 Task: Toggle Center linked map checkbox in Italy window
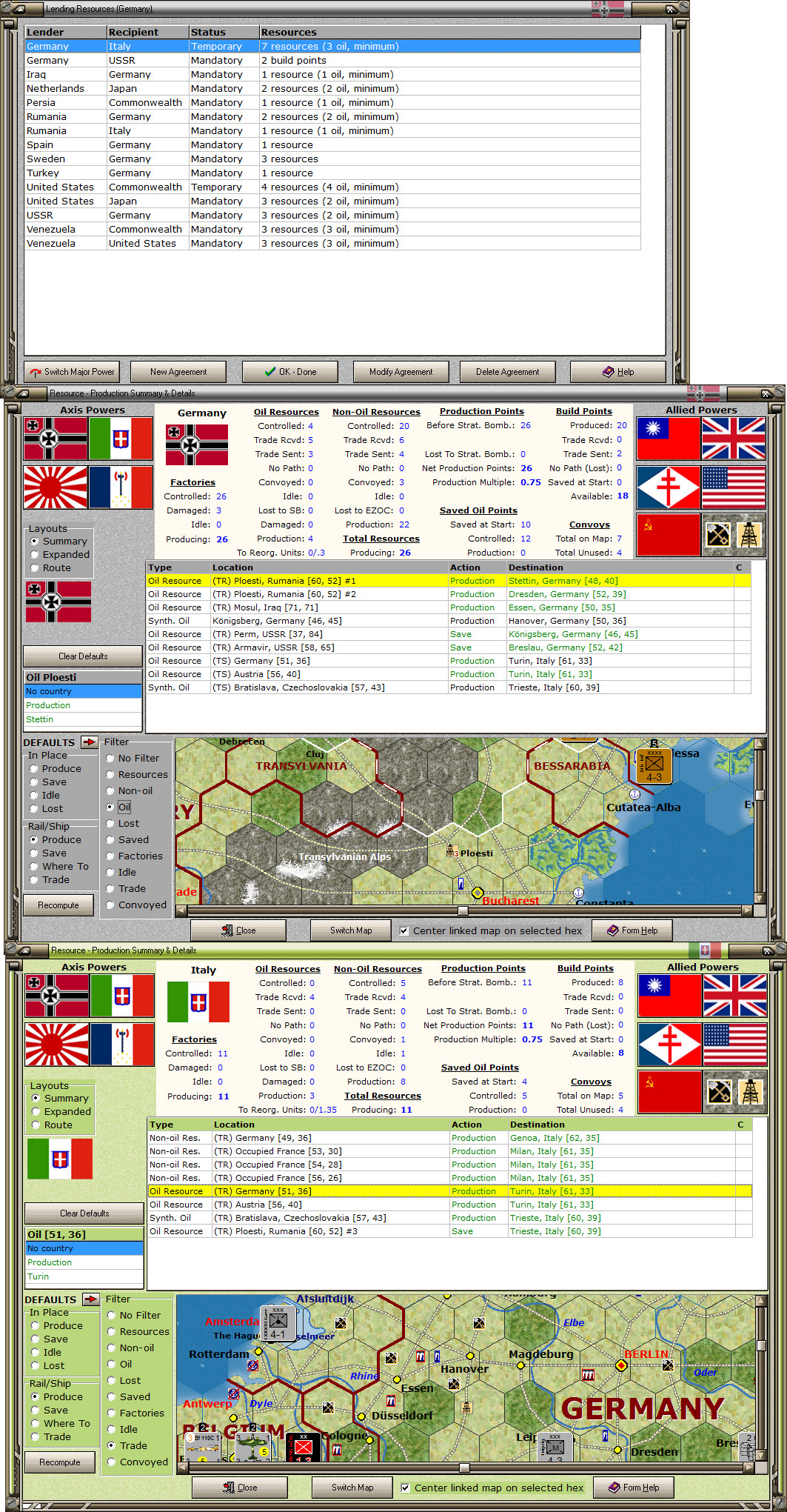[x=406, y=1488]
